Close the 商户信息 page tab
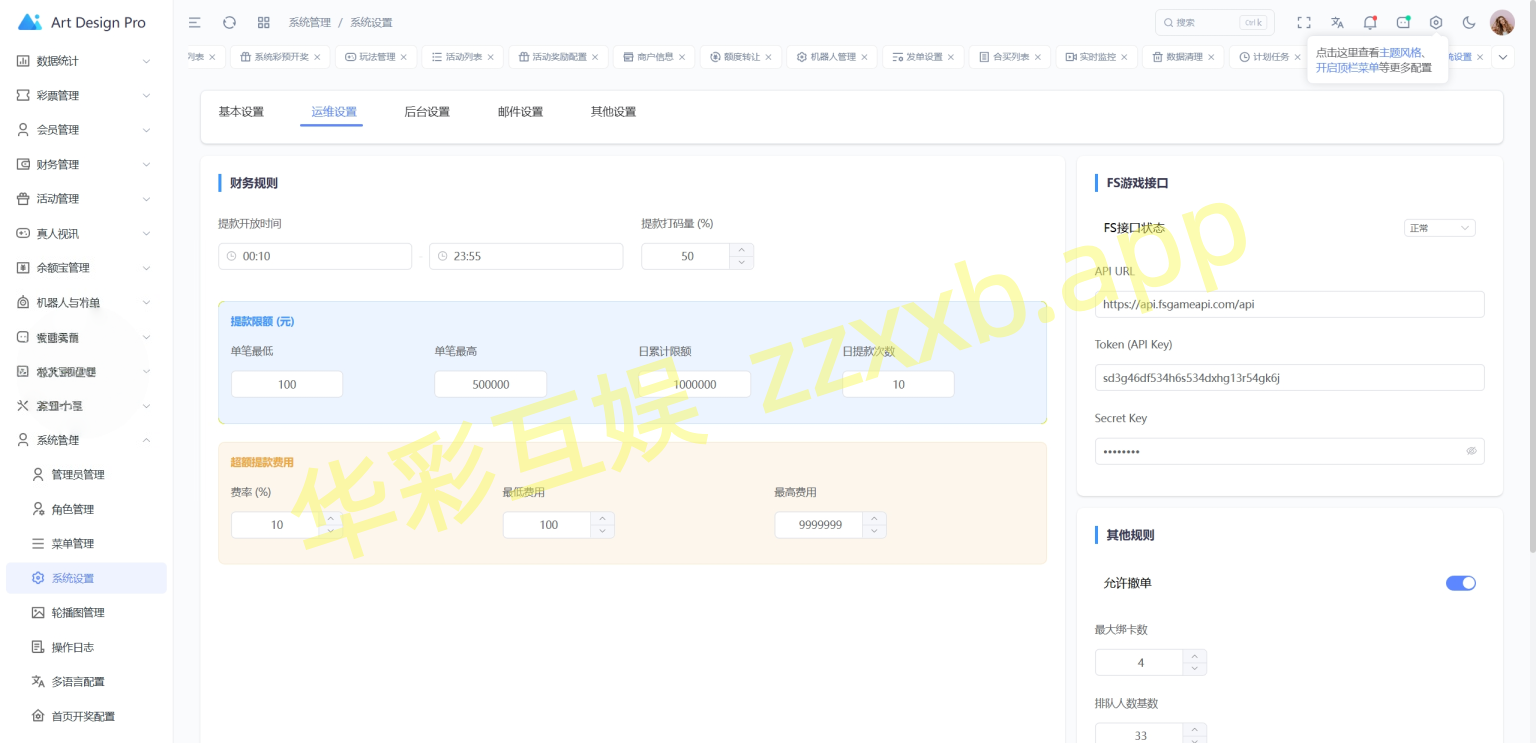Image resolution: width=1536 pixels, height=743 pixels. [x=682, y=57]
